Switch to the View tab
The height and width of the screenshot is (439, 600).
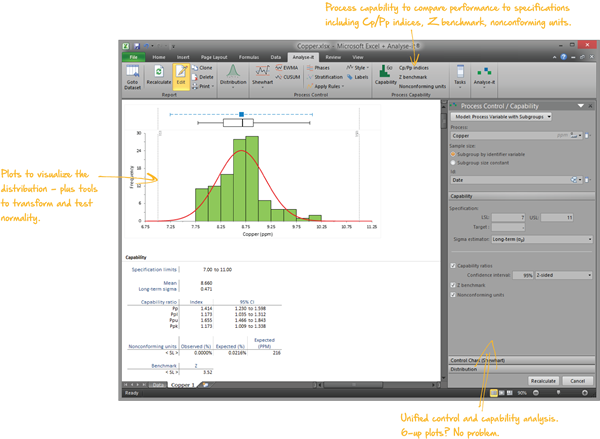coord(358,57)
